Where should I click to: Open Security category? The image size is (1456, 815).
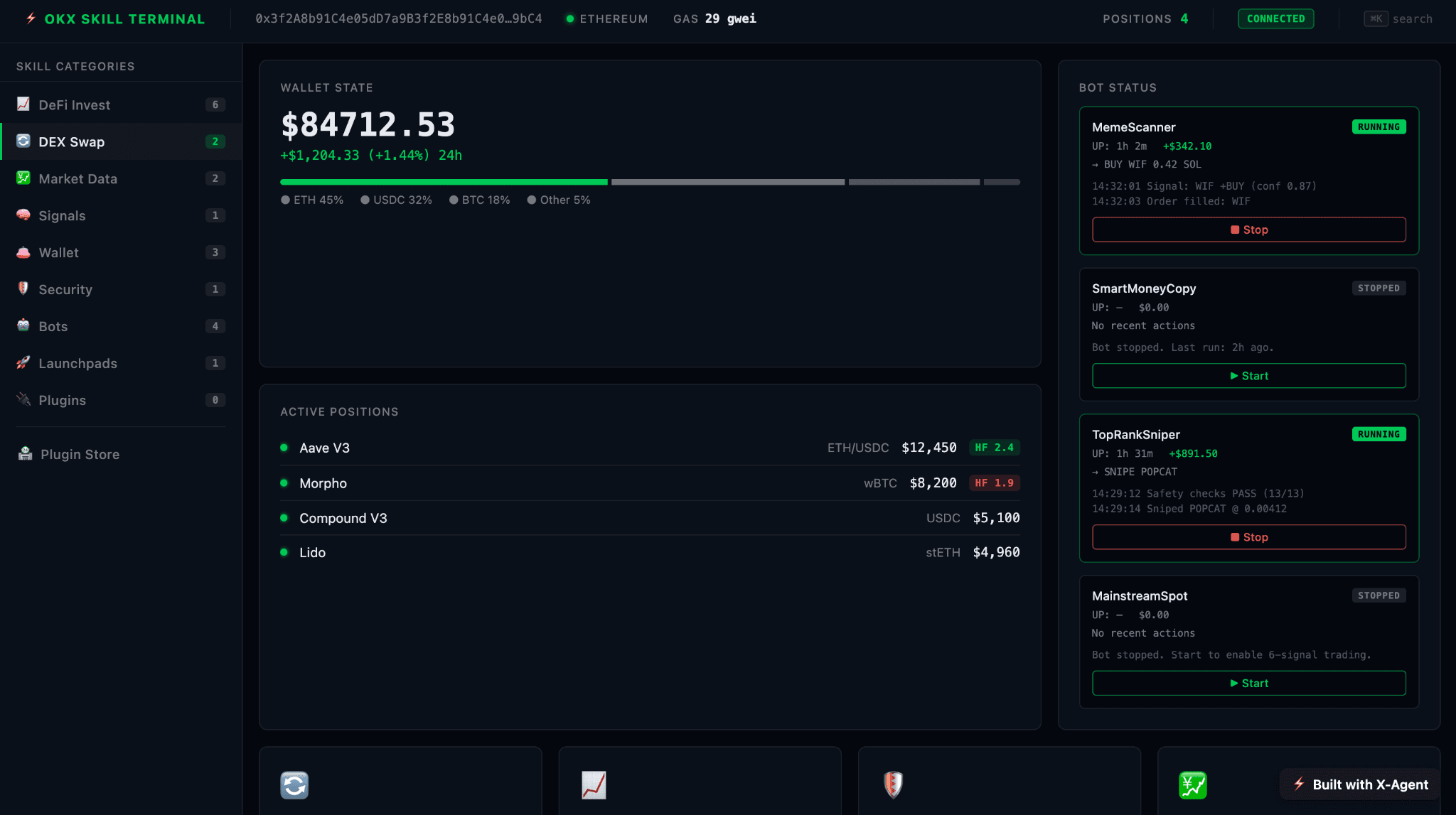[121, 289]
